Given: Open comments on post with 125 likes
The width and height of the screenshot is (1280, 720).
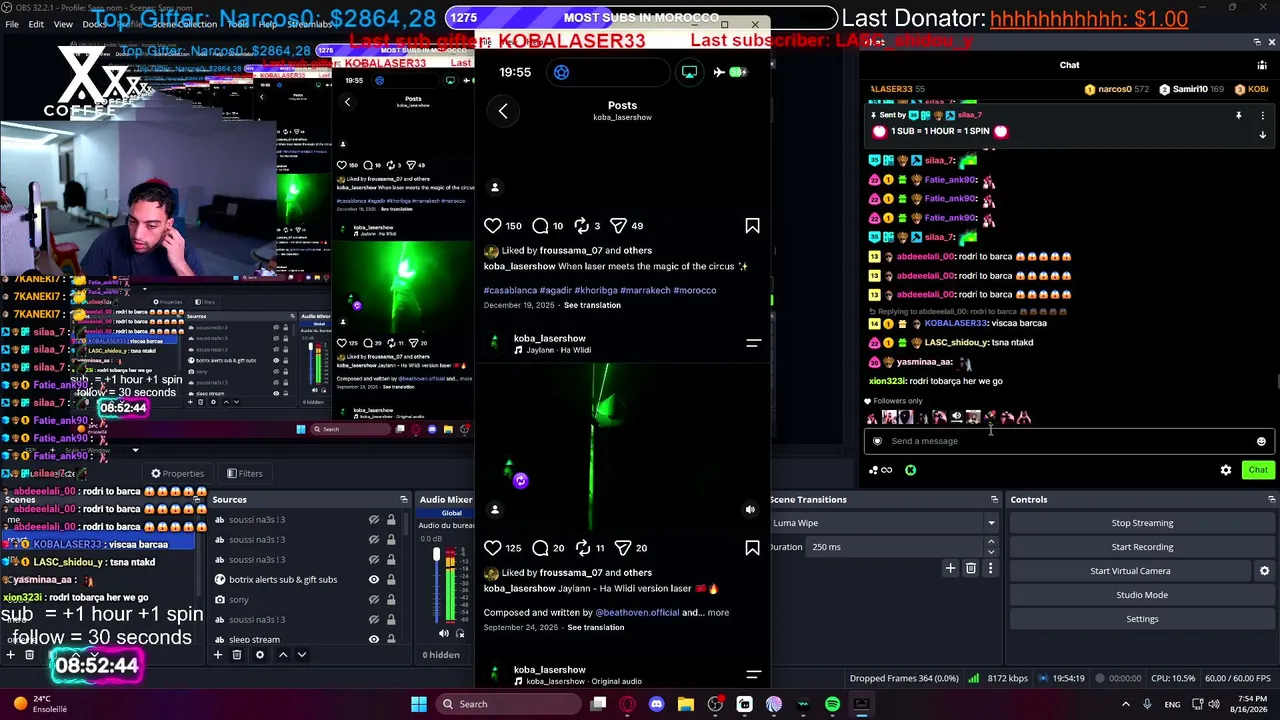Looking at the screenshot, I should [540, 548].
